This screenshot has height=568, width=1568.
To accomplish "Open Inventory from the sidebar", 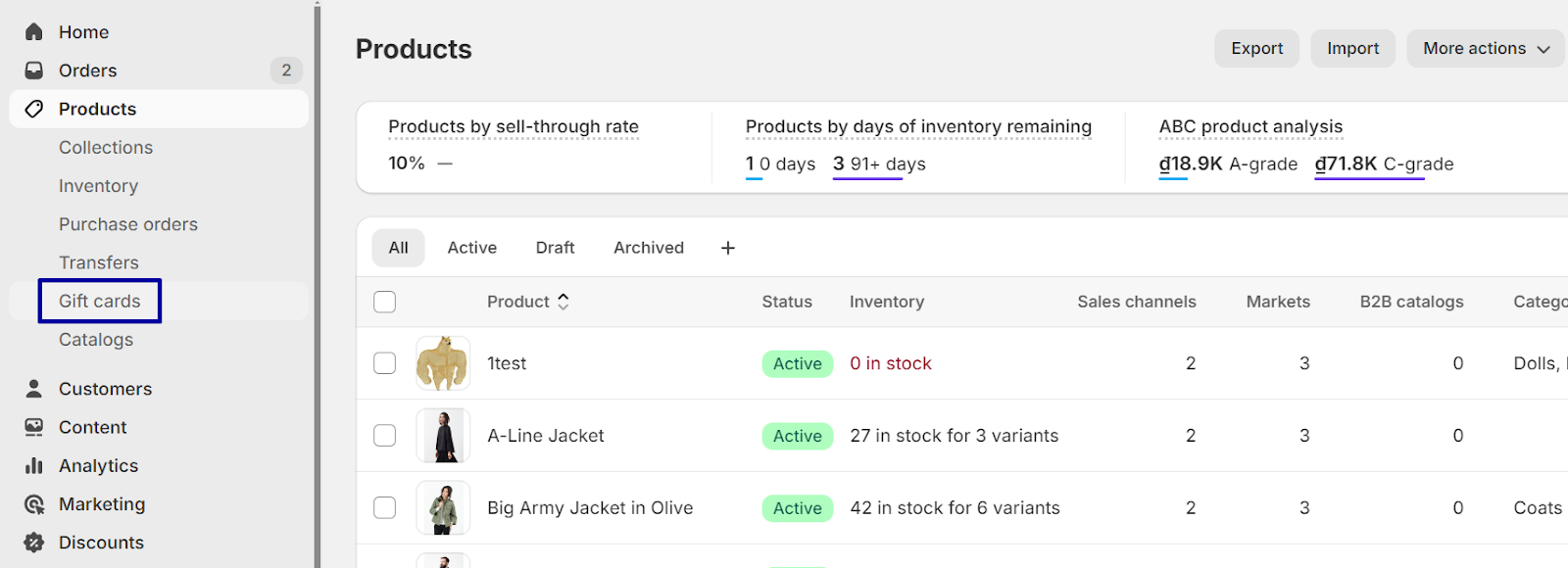I will [x=98, y=186].
